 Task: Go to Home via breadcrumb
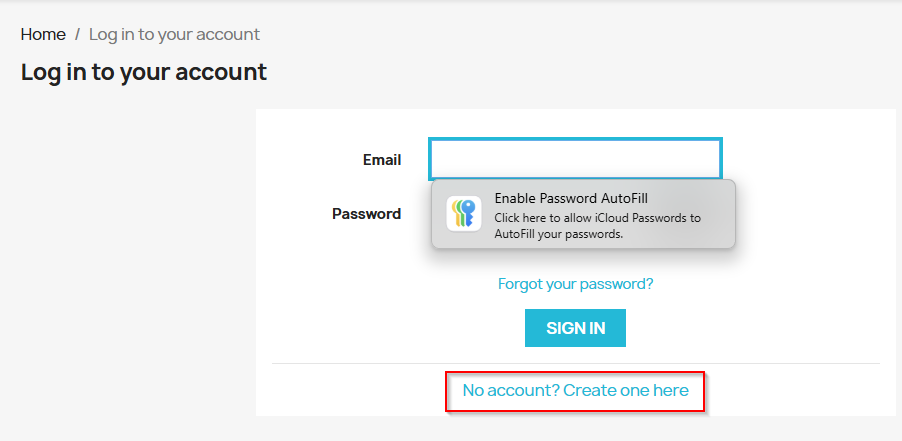[x=43, y=34]
